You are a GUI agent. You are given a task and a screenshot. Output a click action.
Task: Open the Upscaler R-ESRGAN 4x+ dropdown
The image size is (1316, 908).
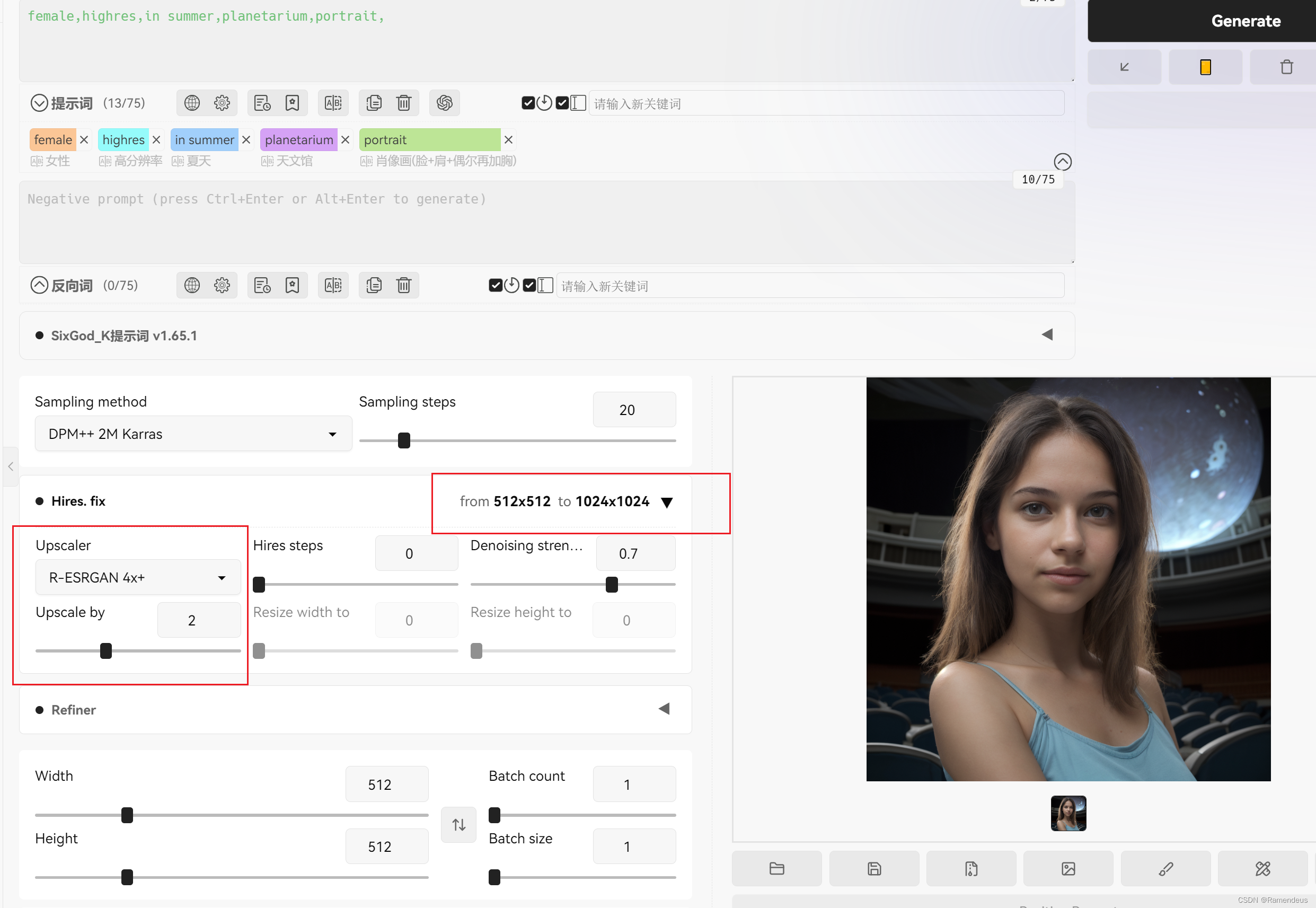(x=138, y=577)
